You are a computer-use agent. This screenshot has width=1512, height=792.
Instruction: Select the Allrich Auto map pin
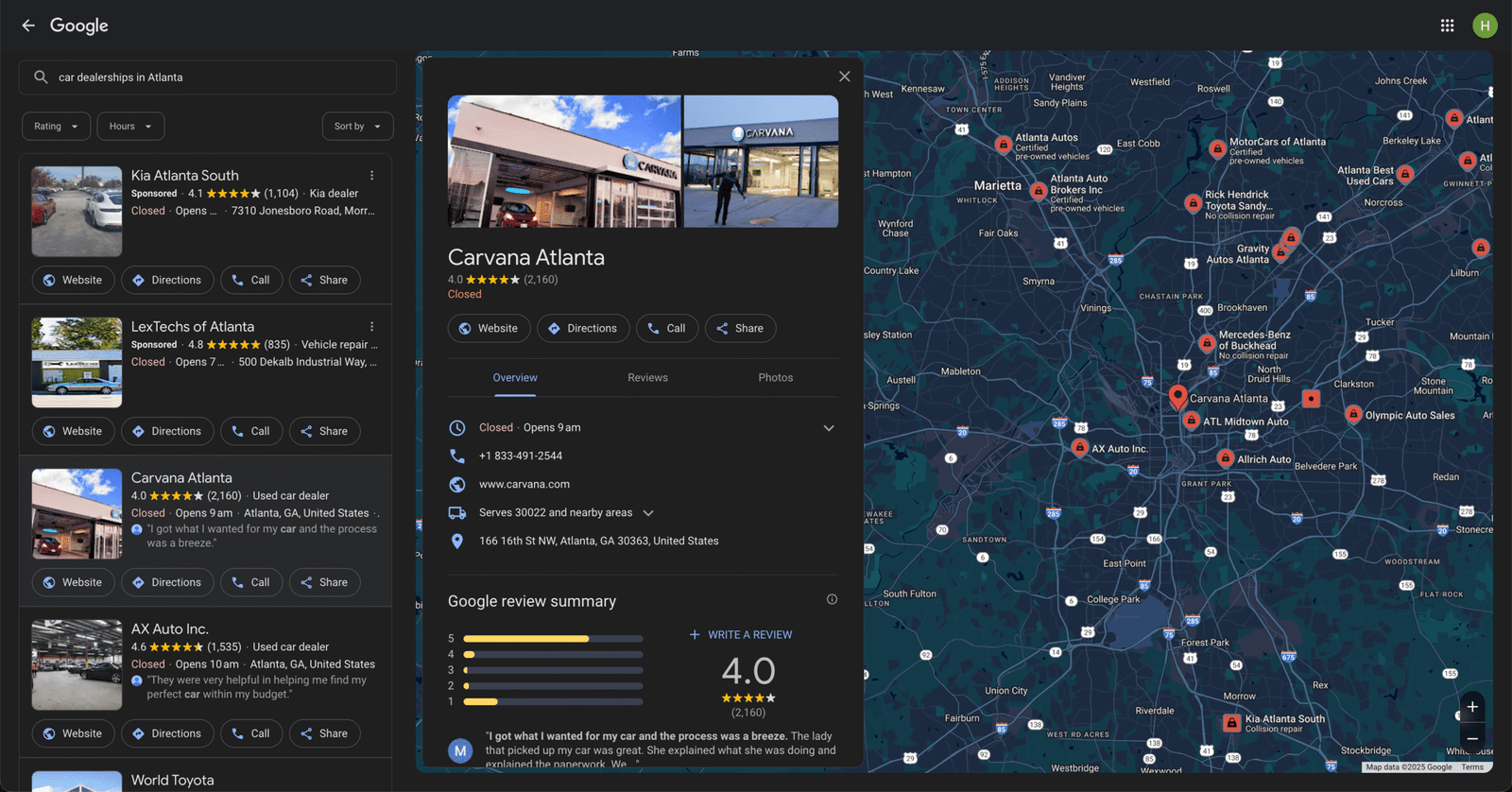click(1226, 458)
